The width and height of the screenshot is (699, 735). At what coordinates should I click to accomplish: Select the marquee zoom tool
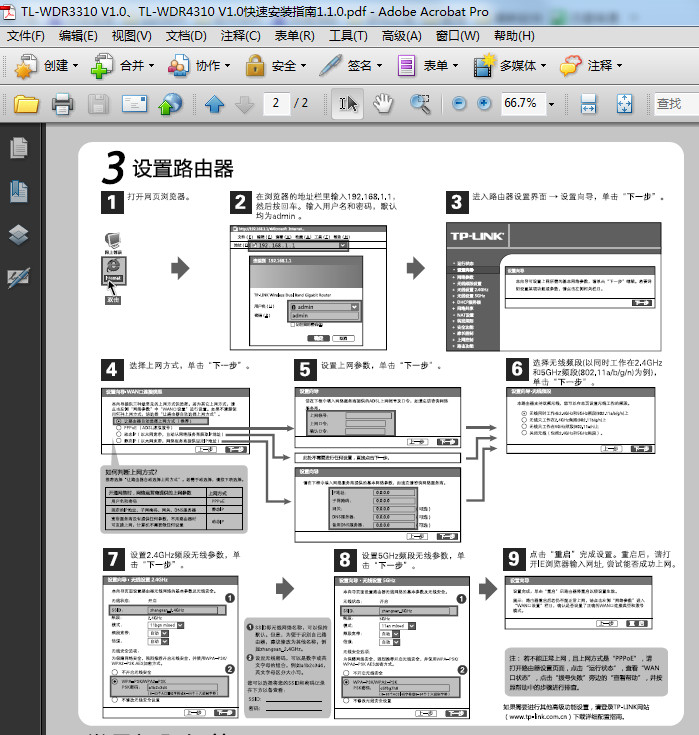pos(421,104)
